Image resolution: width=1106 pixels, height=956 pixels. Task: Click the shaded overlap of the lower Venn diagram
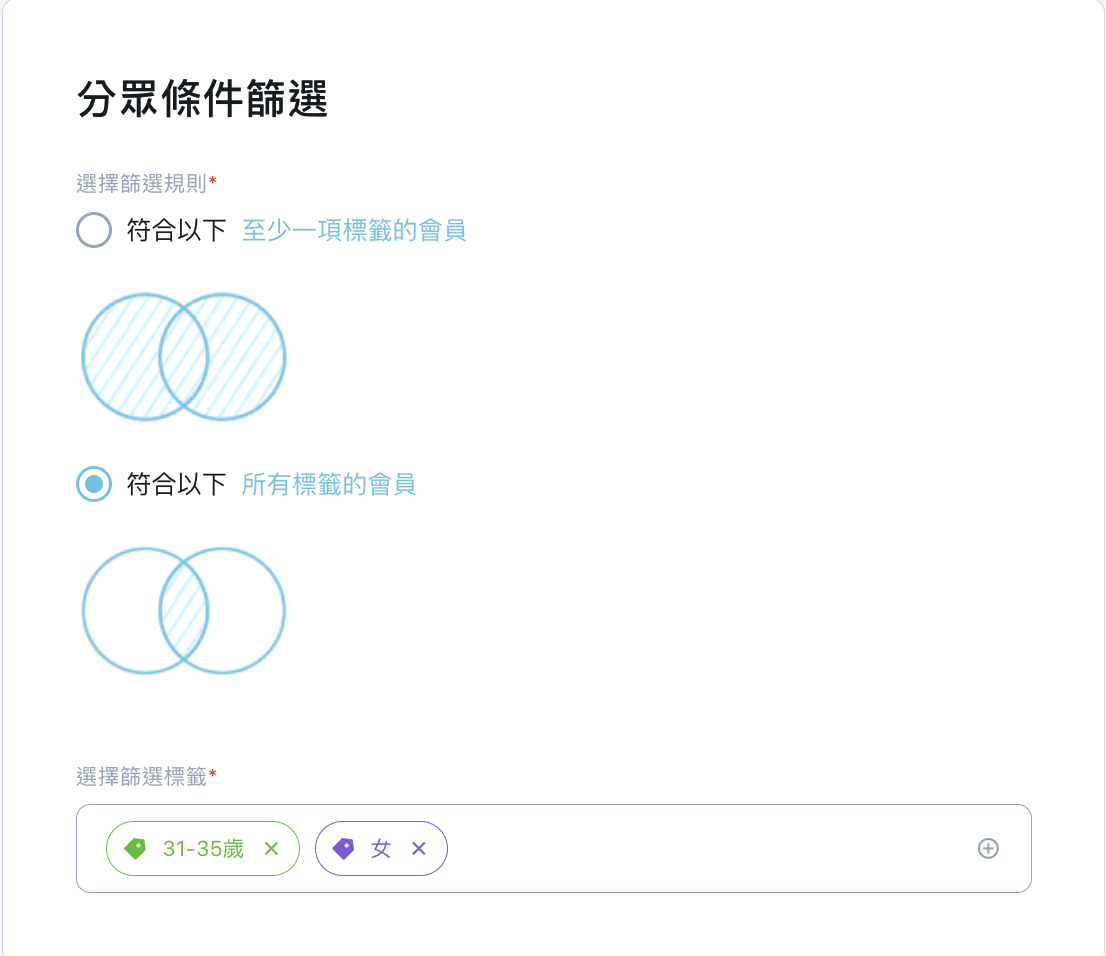[183, 611]
